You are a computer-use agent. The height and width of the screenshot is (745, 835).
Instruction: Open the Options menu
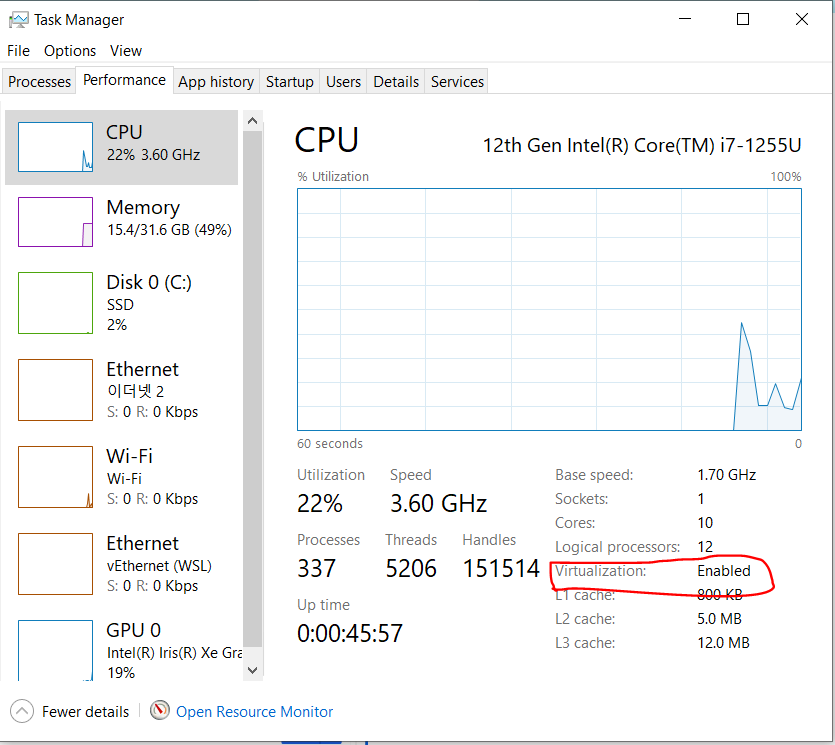(x=70, y=51)
